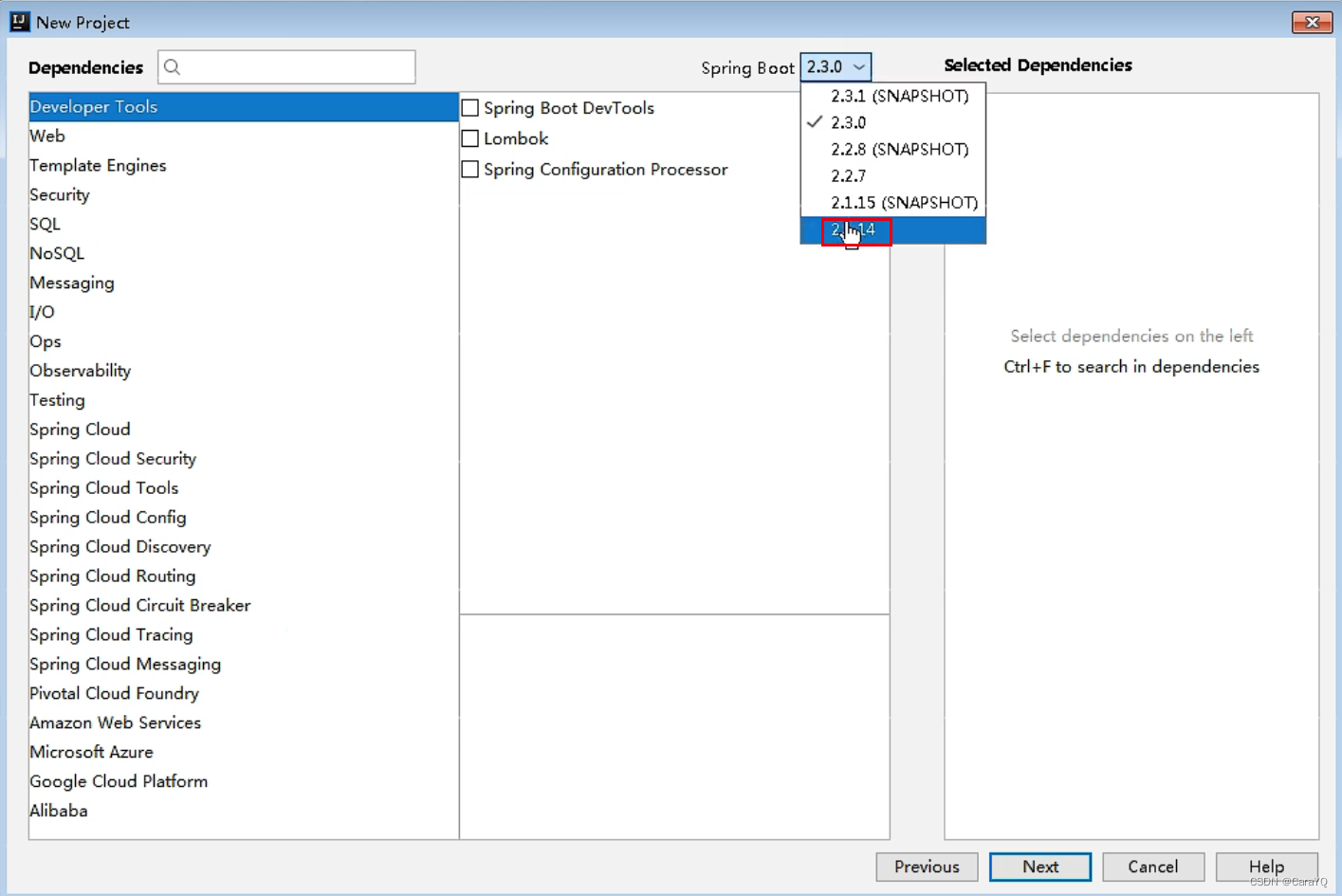Select the Security category
Screen dimensions: 1342x896
pos(244,195)
